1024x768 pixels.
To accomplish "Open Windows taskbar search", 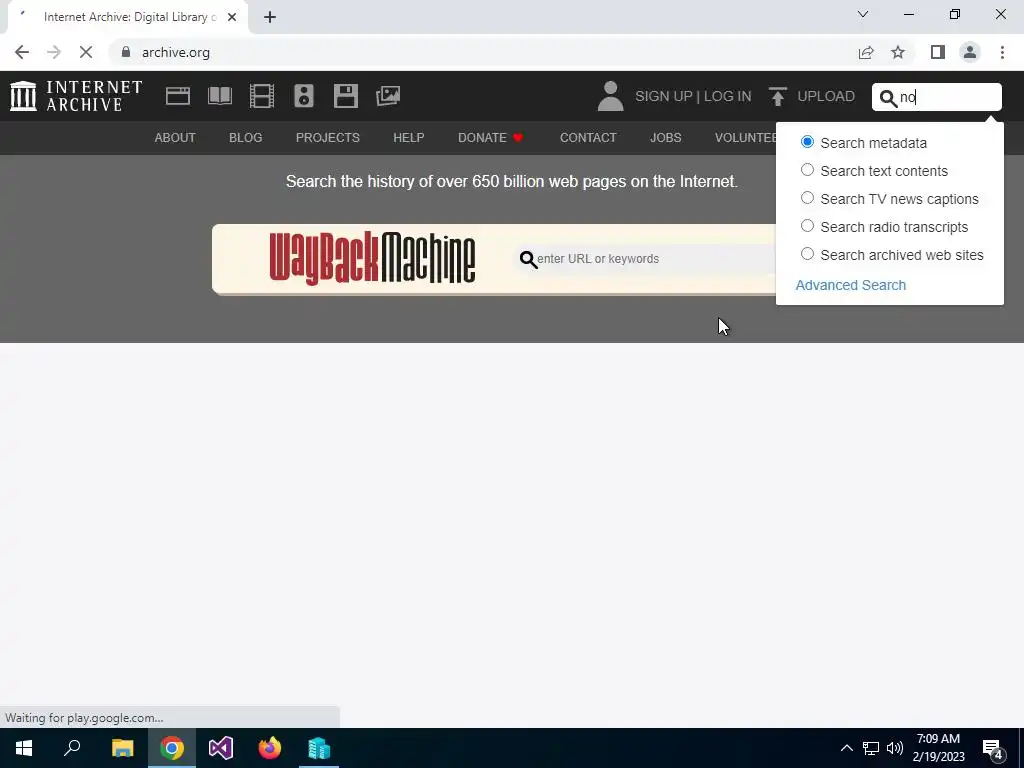I will point(72,748).
